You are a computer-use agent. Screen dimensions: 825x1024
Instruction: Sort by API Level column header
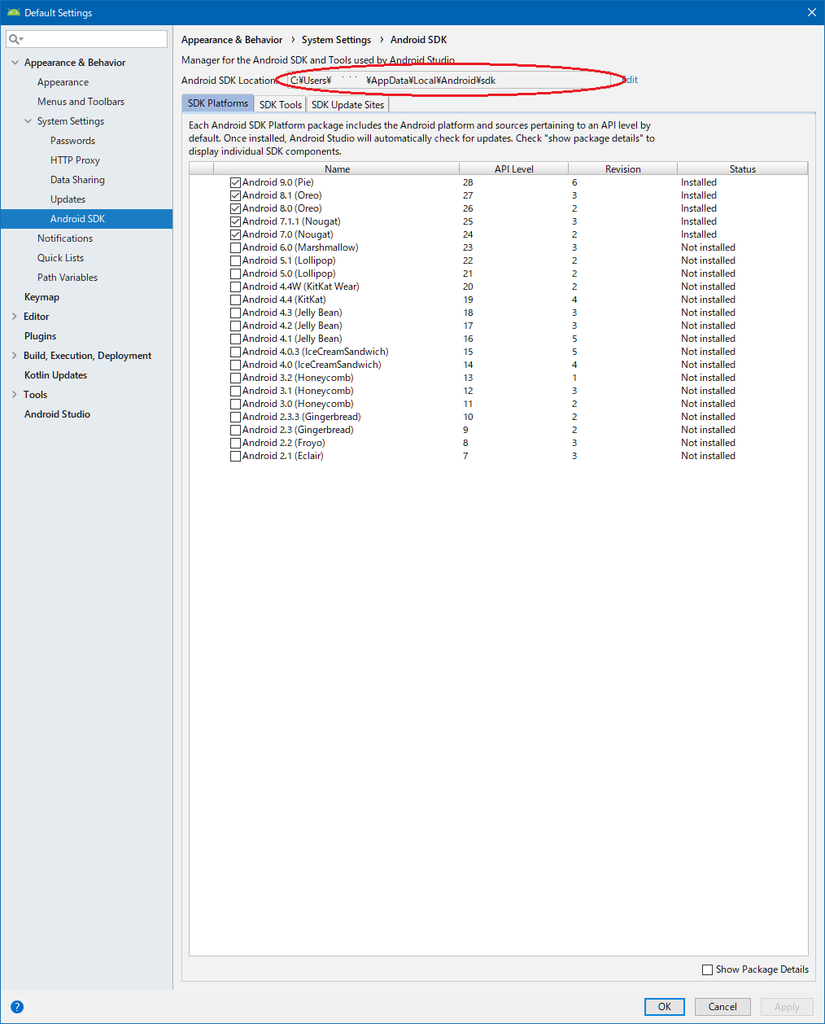pyautogui.click(x=513, y=168)
